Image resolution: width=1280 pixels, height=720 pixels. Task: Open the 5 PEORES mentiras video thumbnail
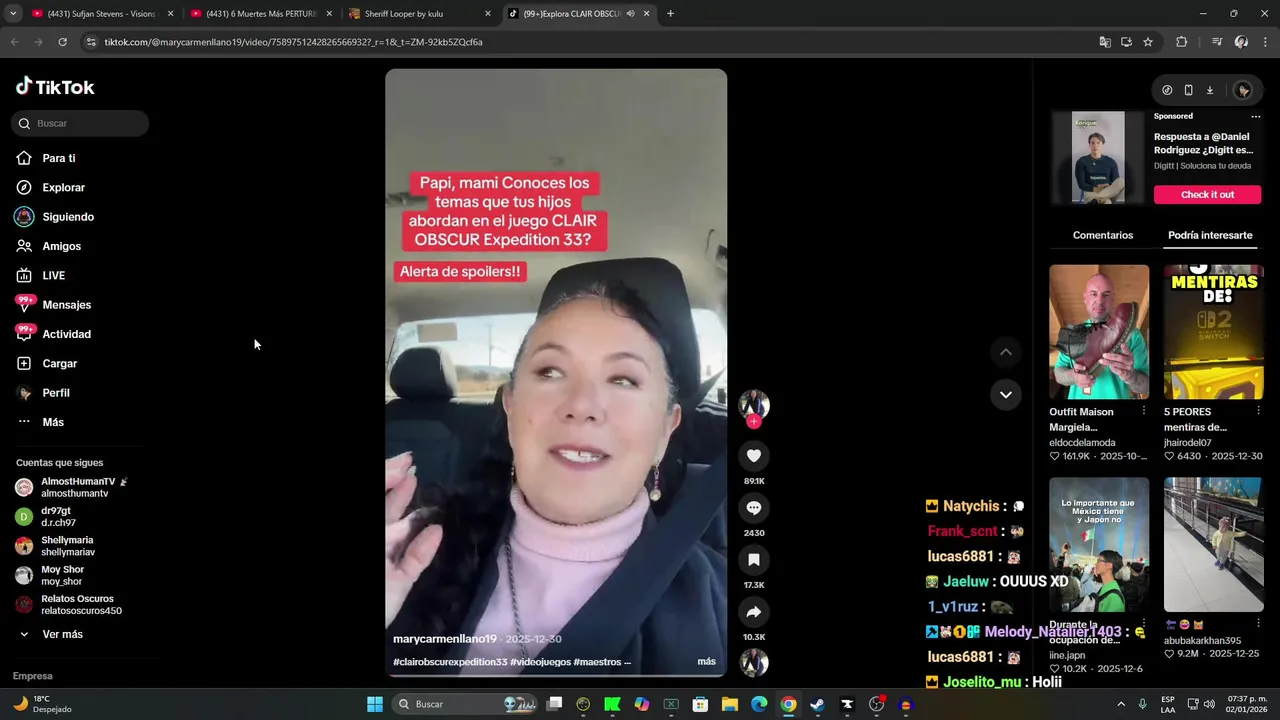1214,332
